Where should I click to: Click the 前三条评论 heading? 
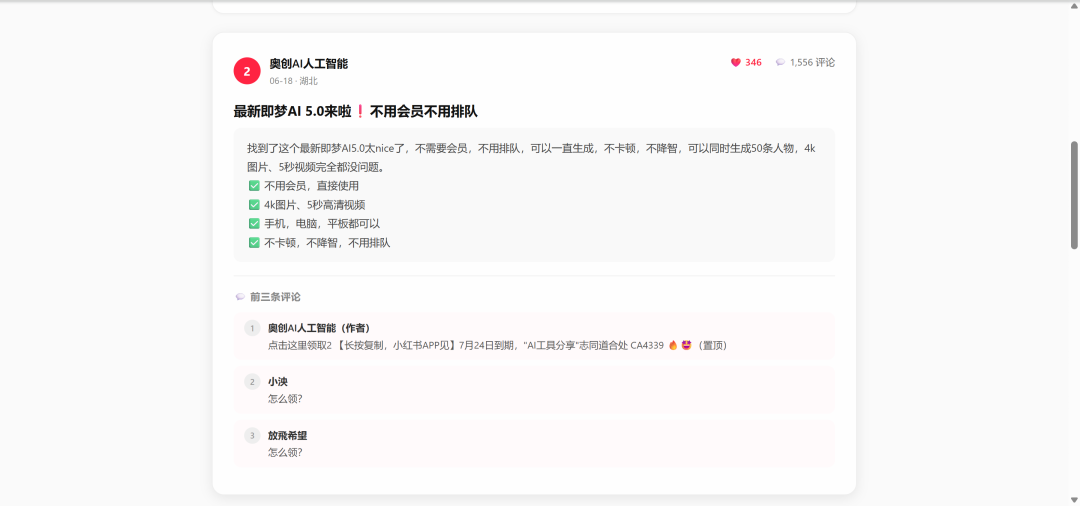pos(275,297)
